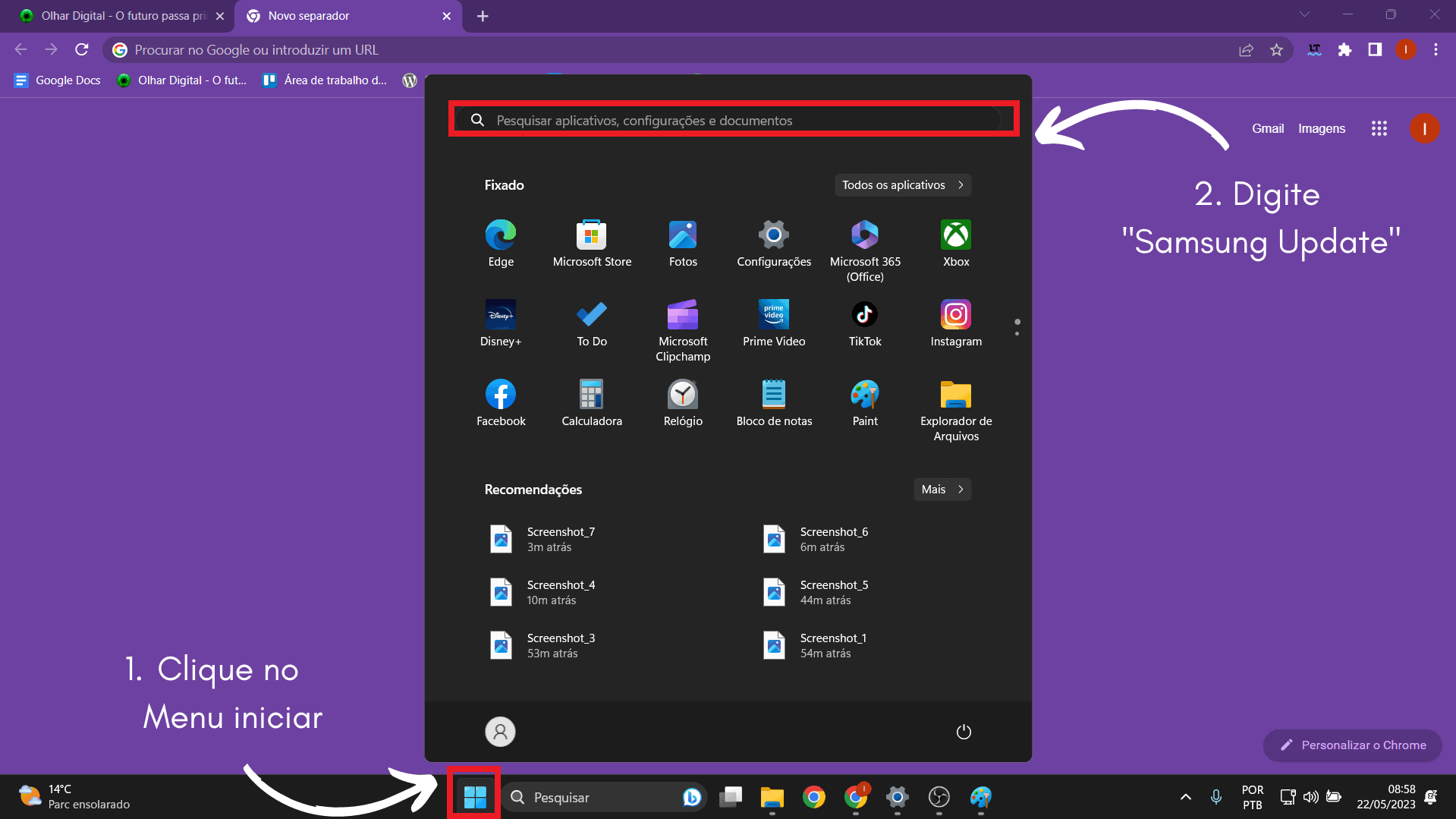Viewport: 1456px width, 819px height.
Task: Open Prime Video app
Action: pos(774,323)
